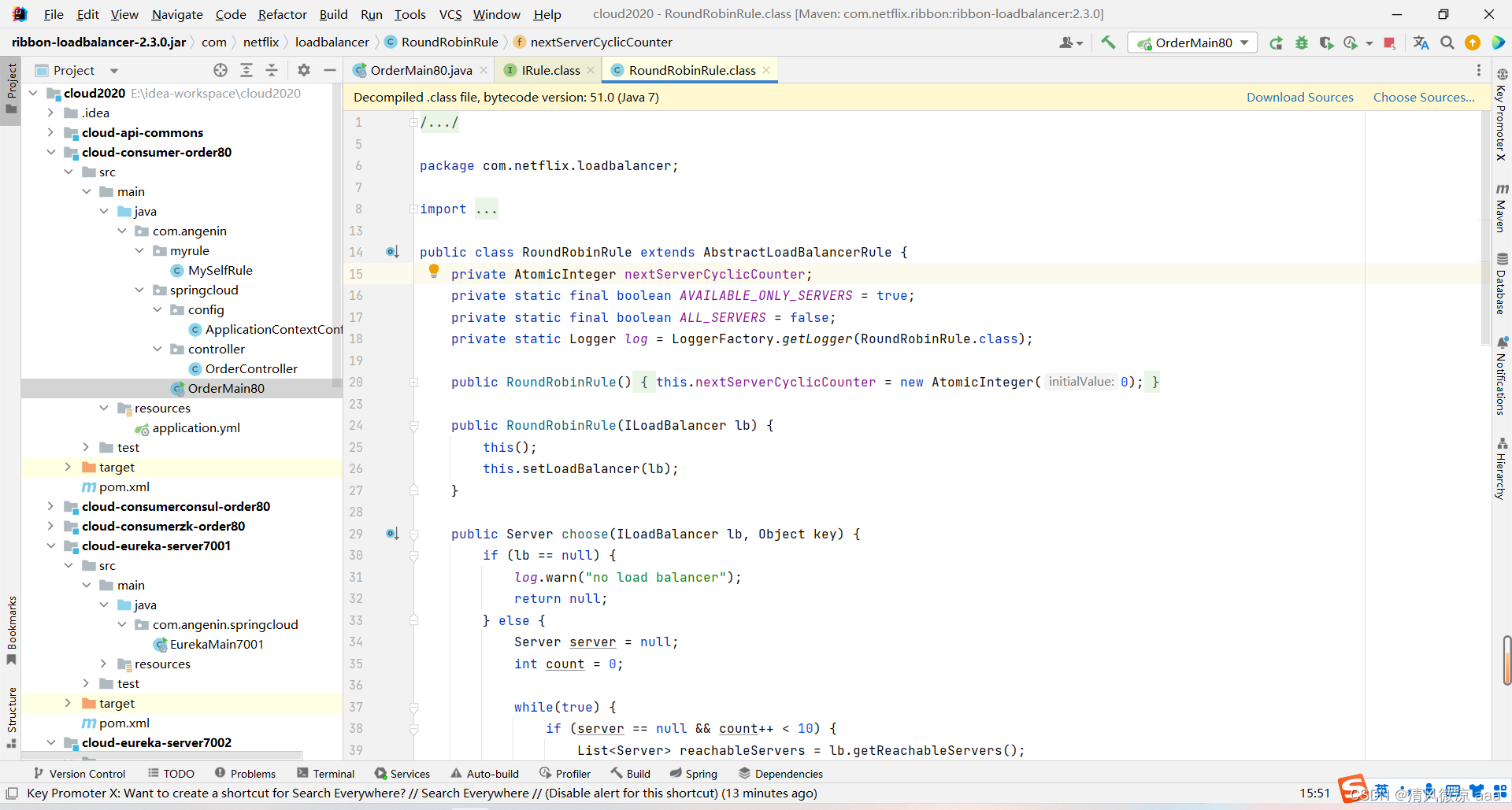Collapse the cloud-consumer-order80 module
Image resolution: width=1512 pixels, height=810 pixels.
50,152
